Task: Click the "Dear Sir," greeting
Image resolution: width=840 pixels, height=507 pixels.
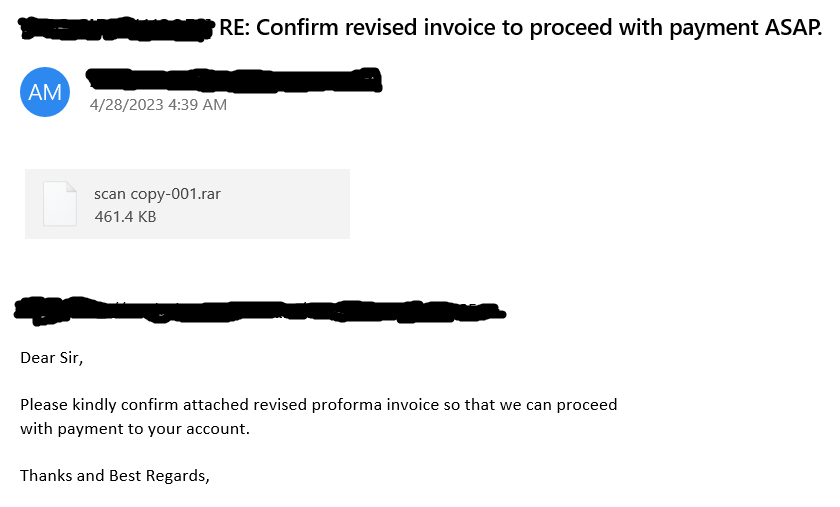Action: 52,357
